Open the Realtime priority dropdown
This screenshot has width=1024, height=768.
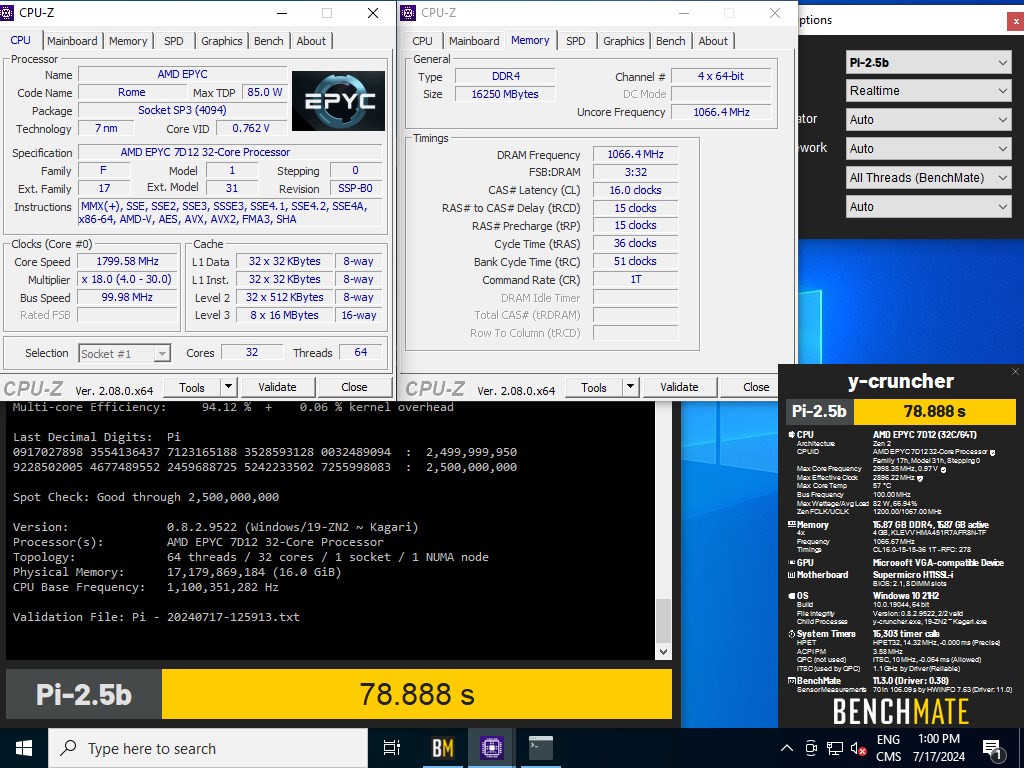tap(928, 91)
